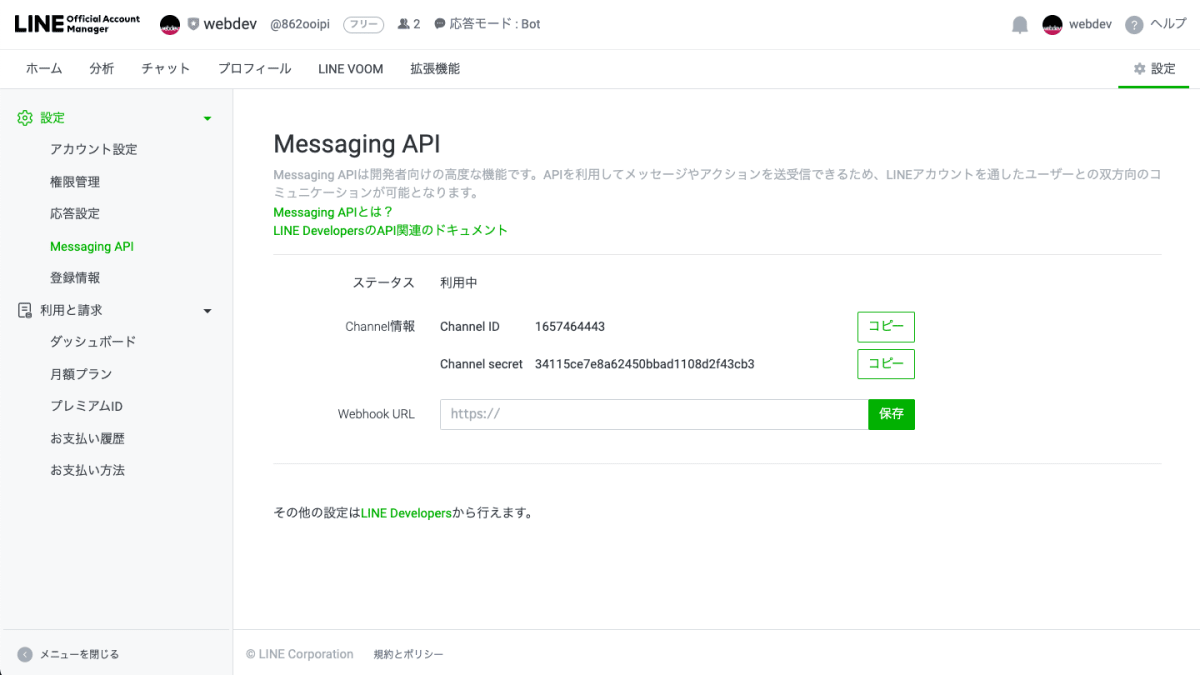The image size is (1200, 675).
Task: Collapse the 設定 sidebar section arrow
Action: pos(208,118)
